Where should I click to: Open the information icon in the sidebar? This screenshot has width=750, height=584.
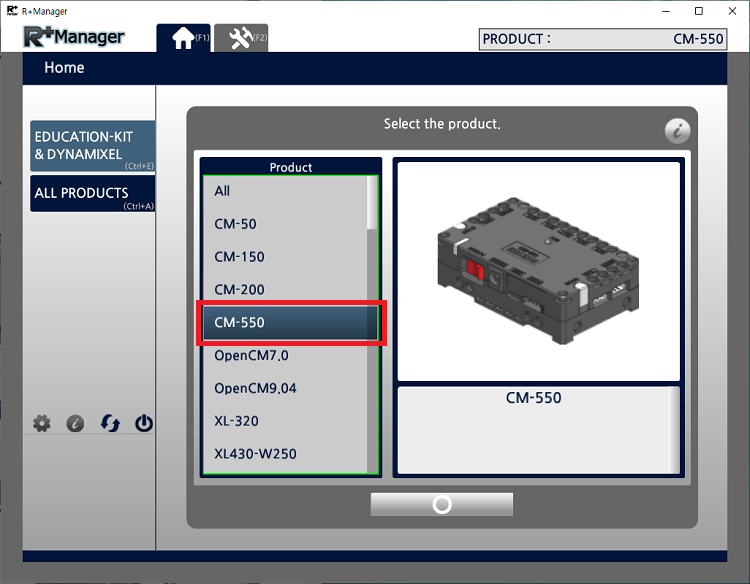75,423
